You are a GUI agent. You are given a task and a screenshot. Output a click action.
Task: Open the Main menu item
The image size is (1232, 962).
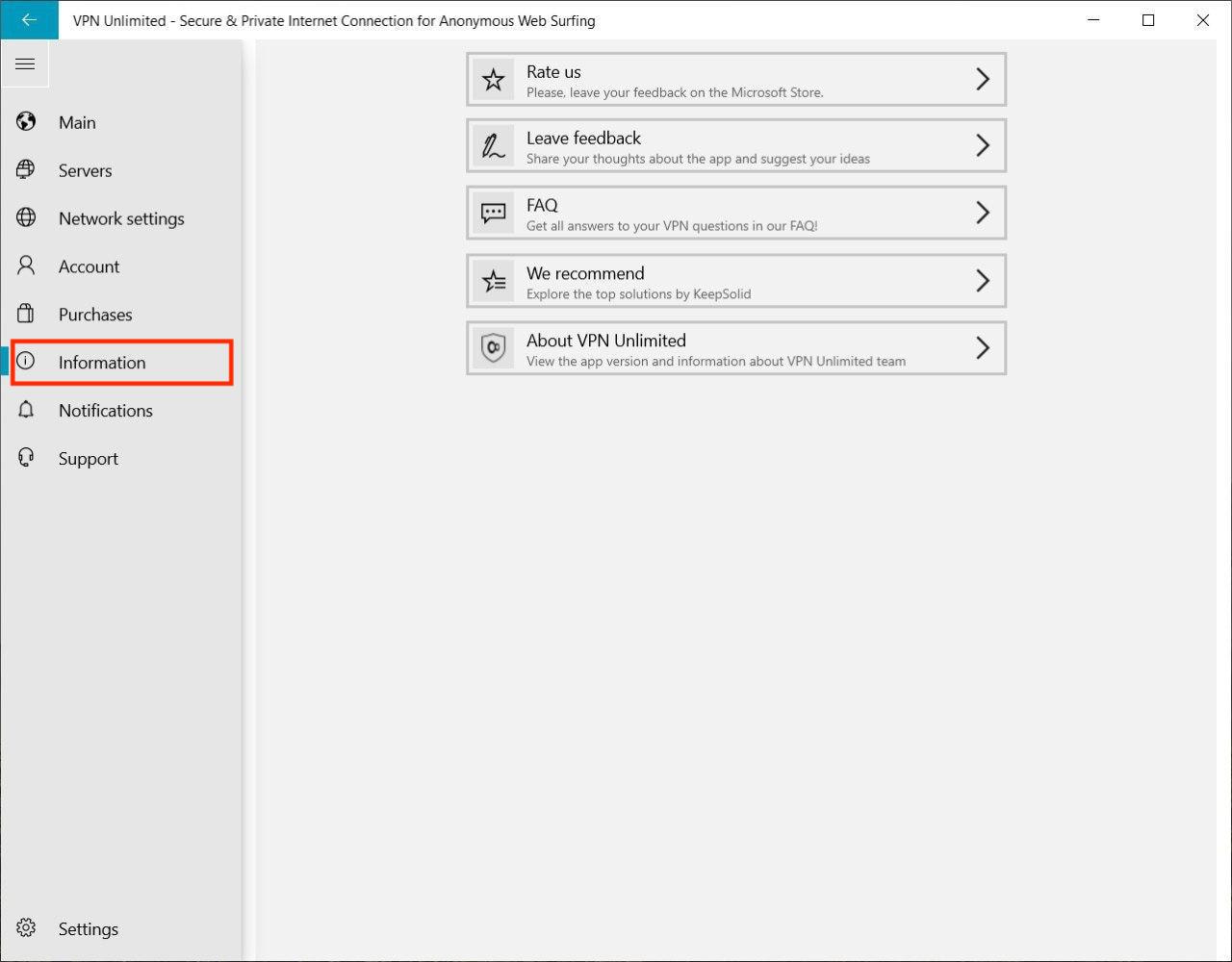click(77, 122)
